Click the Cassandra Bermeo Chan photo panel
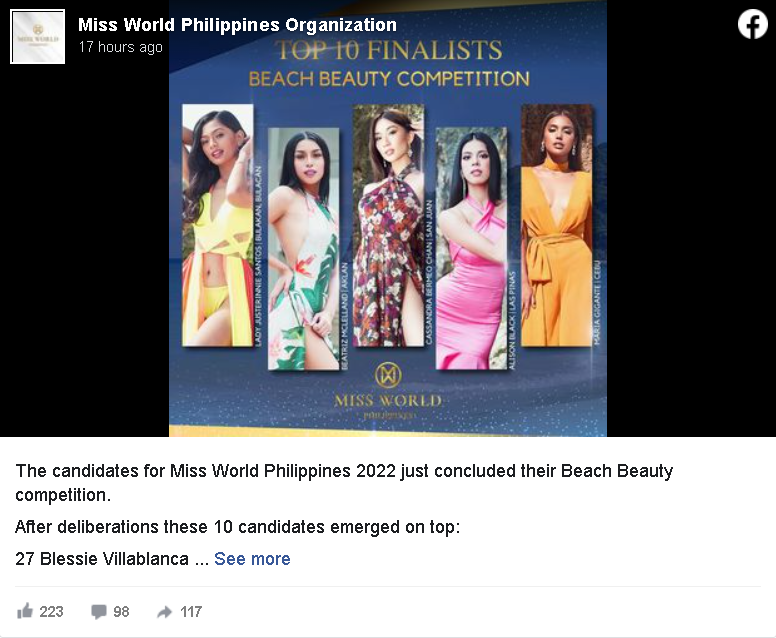This screenshot has width=776, height=638. coord(388,225)
